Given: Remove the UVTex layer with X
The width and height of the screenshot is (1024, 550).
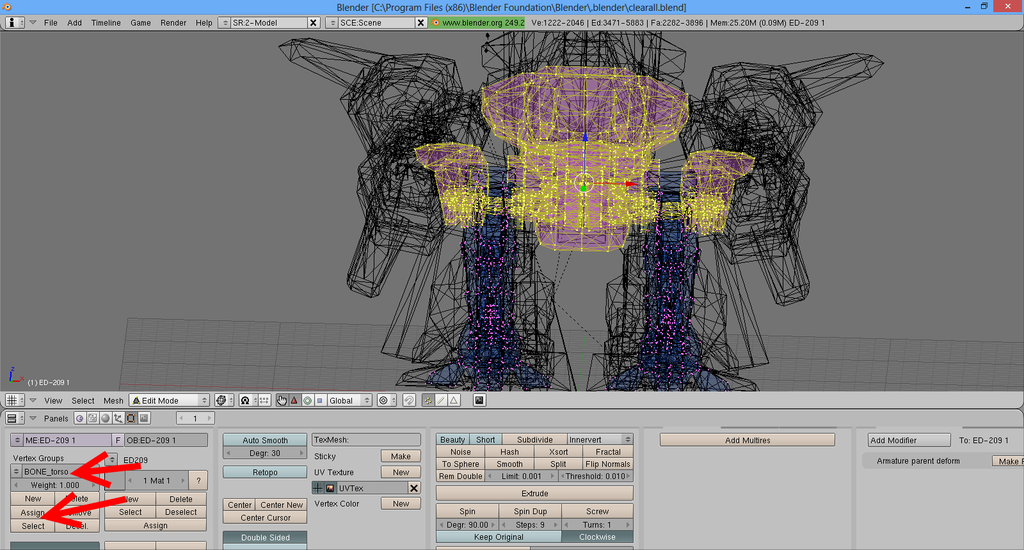Looking at the screenshot, I should pyautogui.click(x=414, y=488).
